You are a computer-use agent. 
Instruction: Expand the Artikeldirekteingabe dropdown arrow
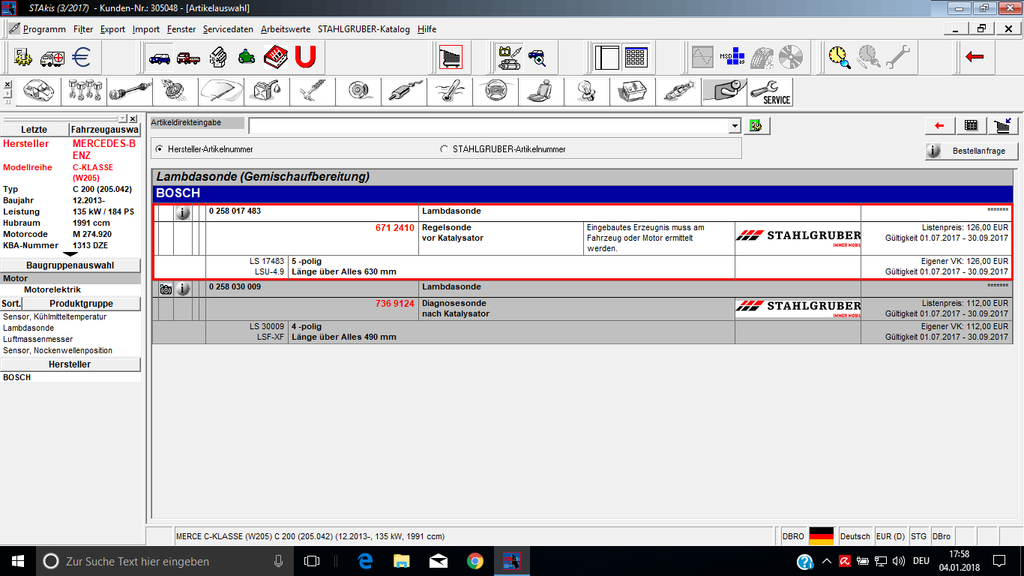point(735,125)
